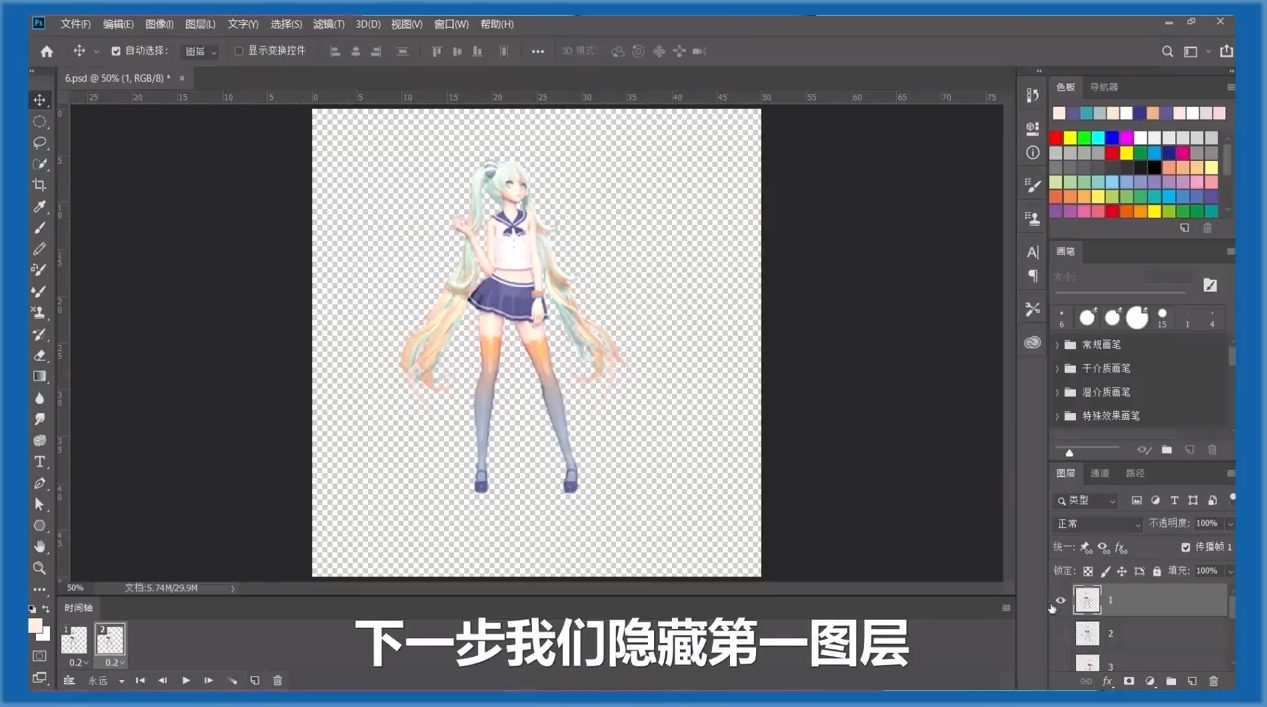Enable the 显示变换控件 checkbox
The image size is (1267, 707).
tap(238, 51)
